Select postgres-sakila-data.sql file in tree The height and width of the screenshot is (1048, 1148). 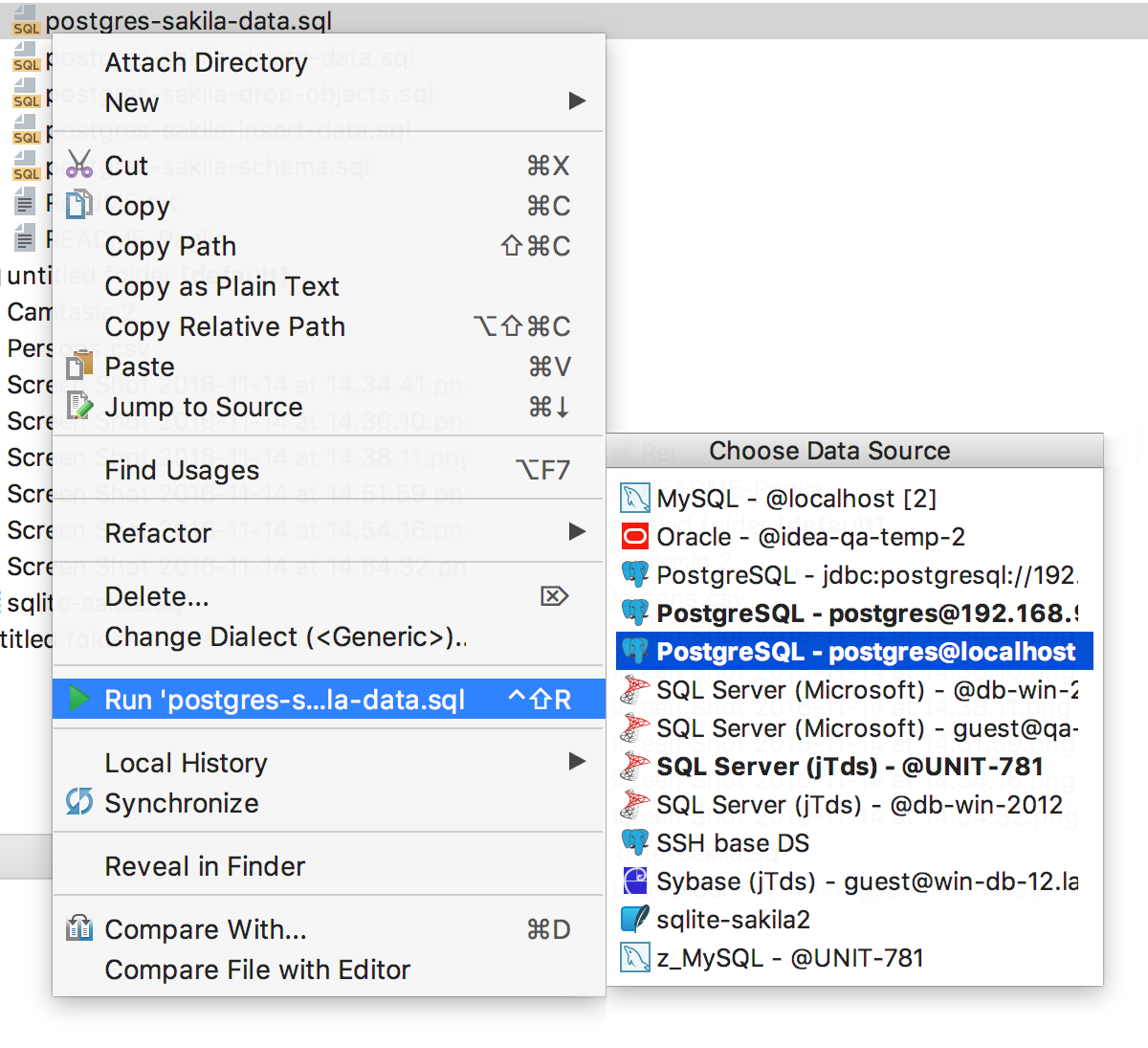188,21
